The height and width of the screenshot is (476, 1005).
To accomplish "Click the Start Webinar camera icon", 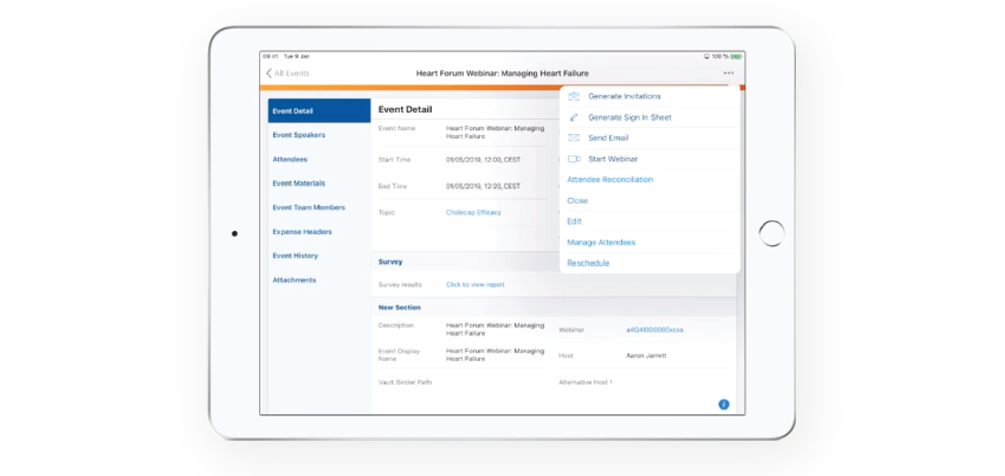I will (574, 159).
